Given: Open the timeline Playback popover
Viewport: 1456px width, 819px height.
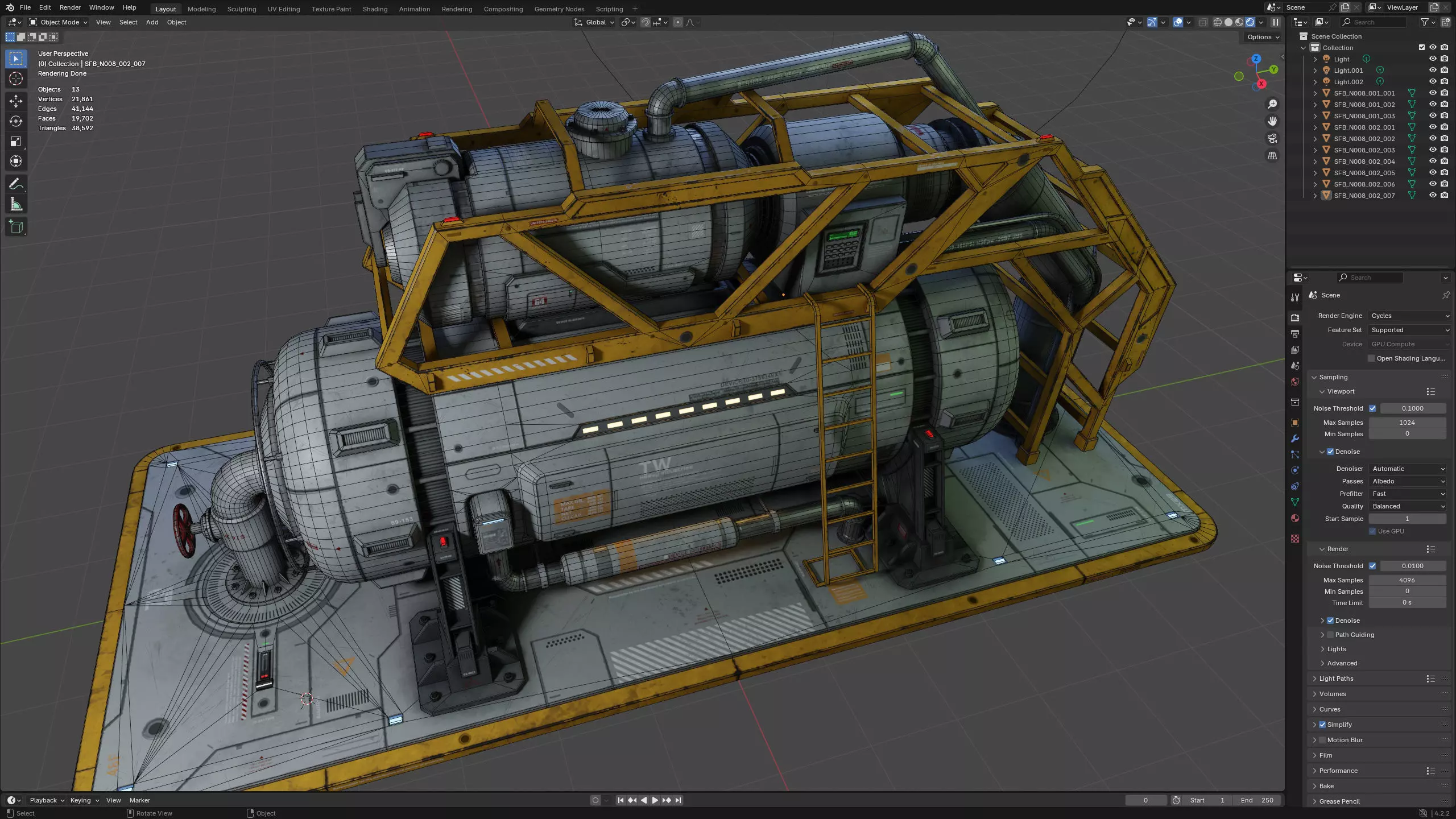Looking at the screenshot, I should point(47,800).
